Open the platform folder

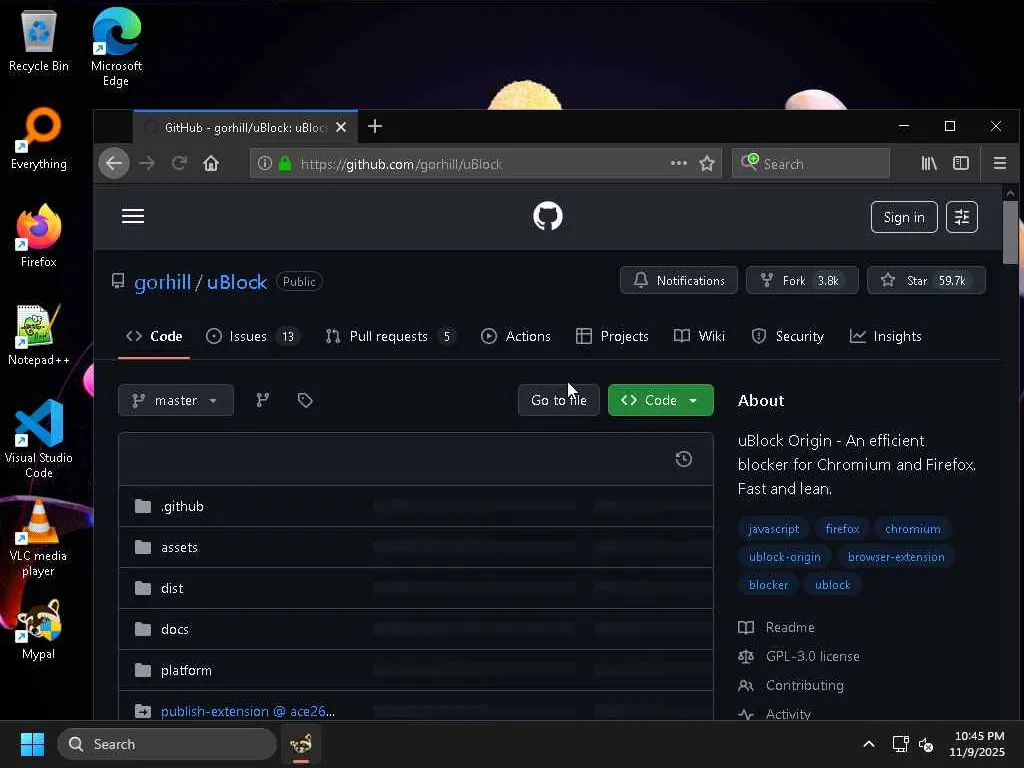point(186,671)
